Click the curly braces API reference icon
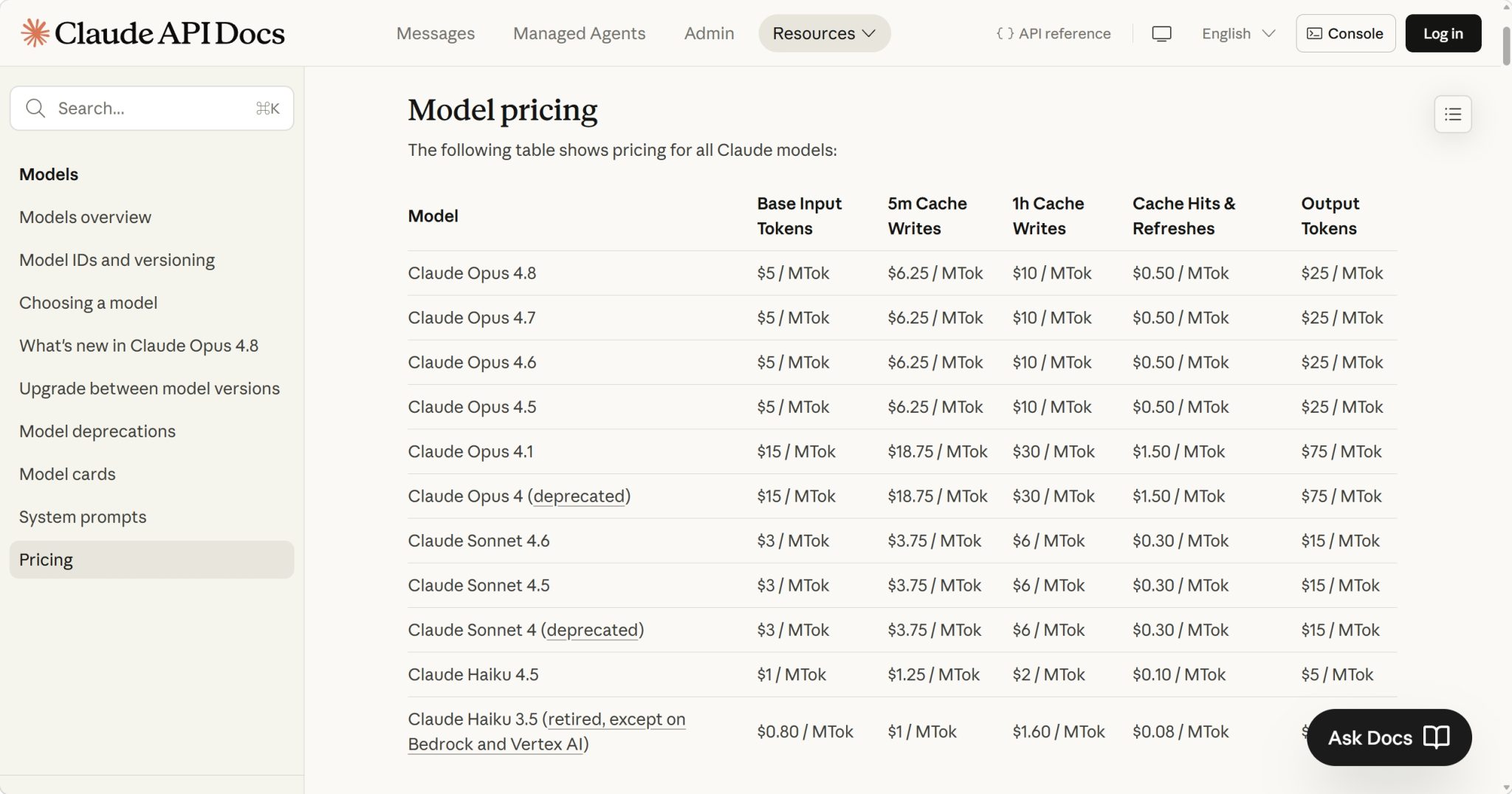 point(1005,33)
